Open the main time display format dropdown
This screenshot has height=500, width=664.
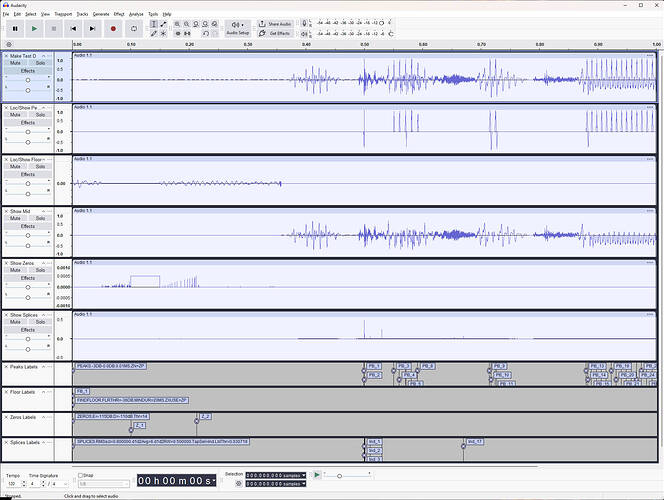pos(213,481)
